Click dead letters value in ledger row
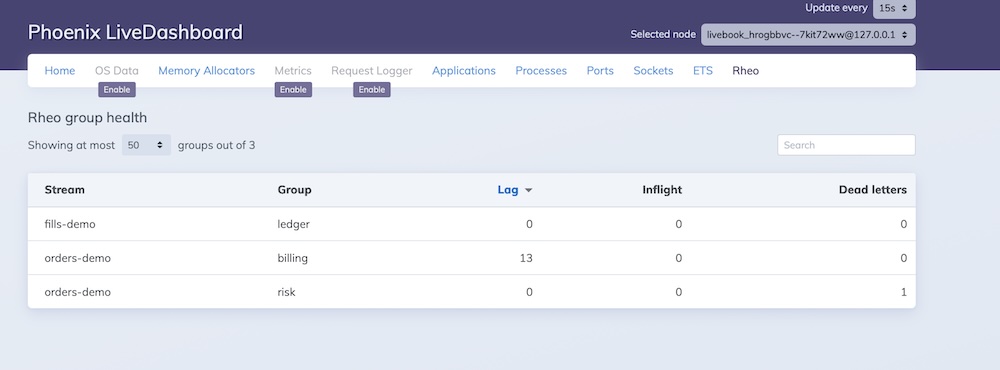Image resolution: width=1000 pixels, height=370 pixels. (x=904, y=224)
